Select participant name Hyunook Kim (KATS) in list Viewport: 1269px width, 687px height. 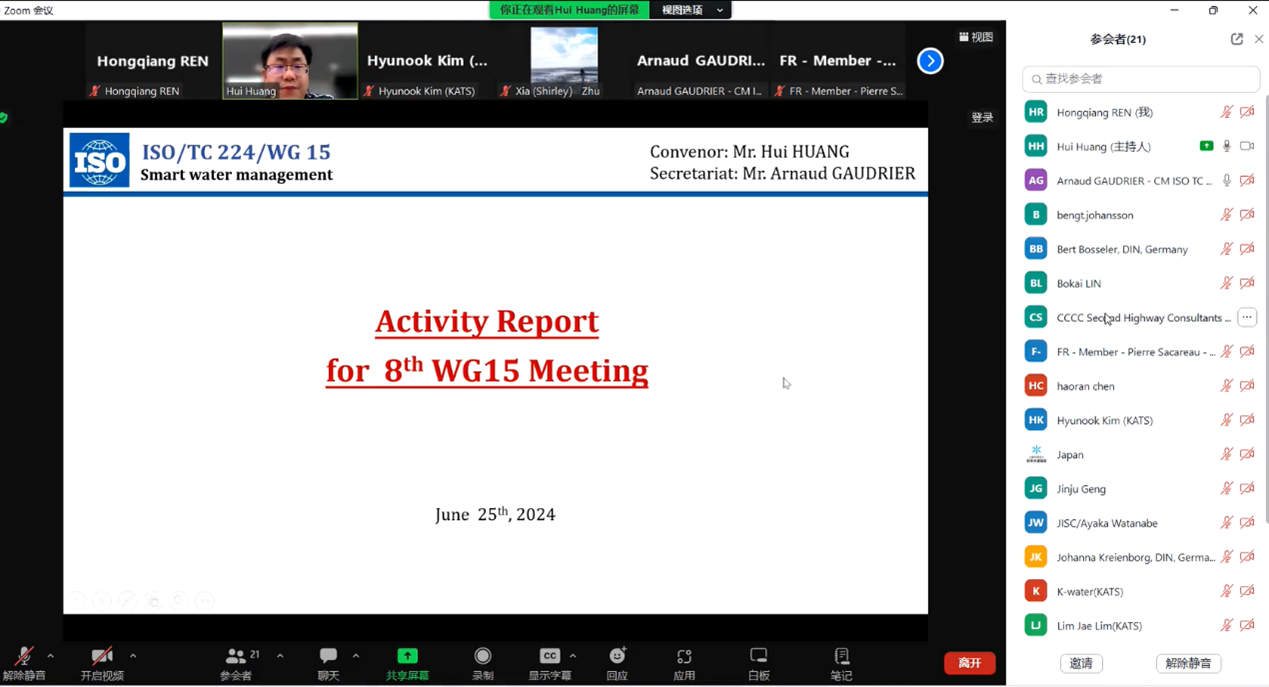pos(1104,420)
